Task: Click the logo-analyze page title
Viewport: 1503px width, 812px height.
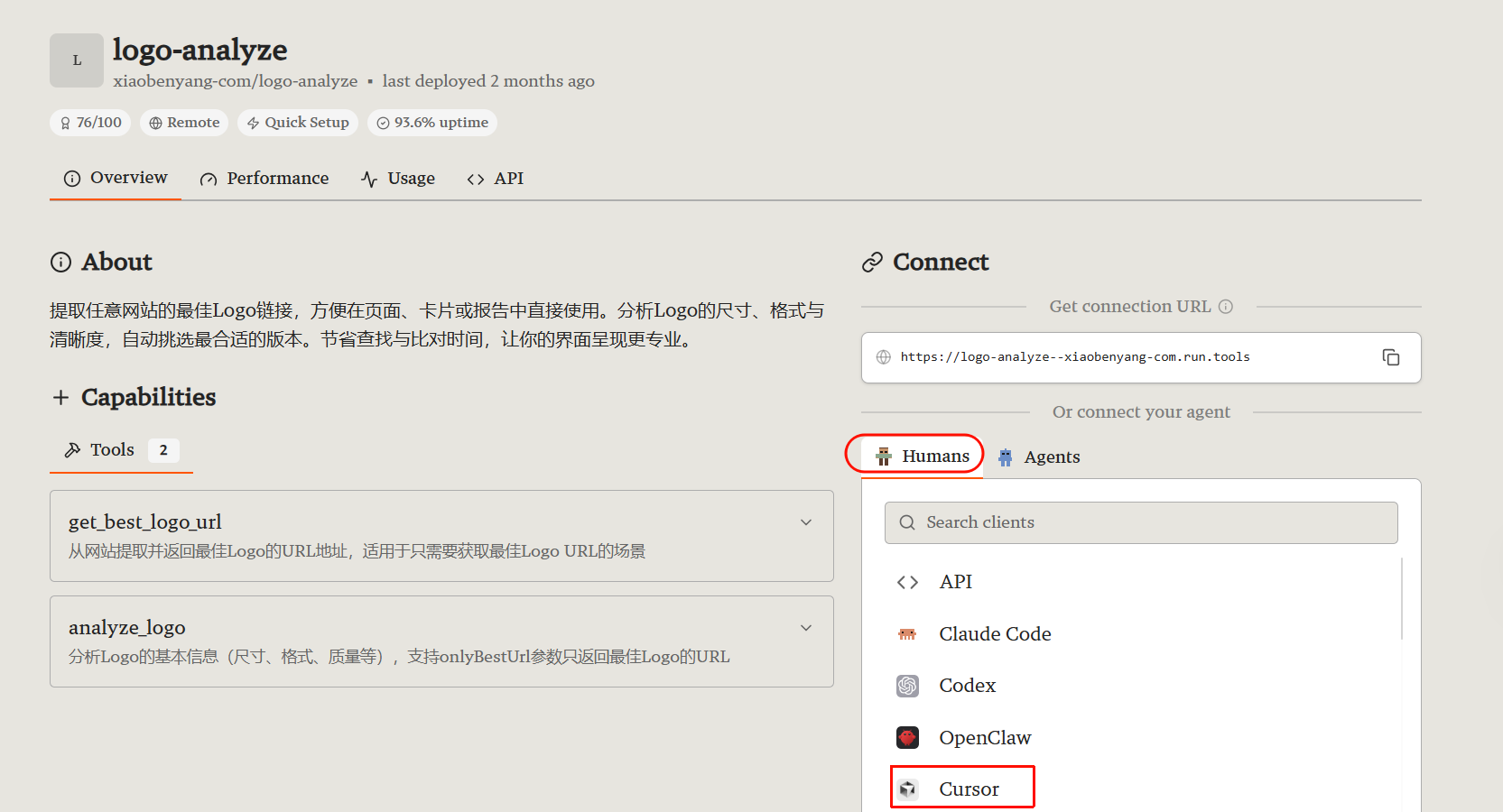Action: point(200,51)
